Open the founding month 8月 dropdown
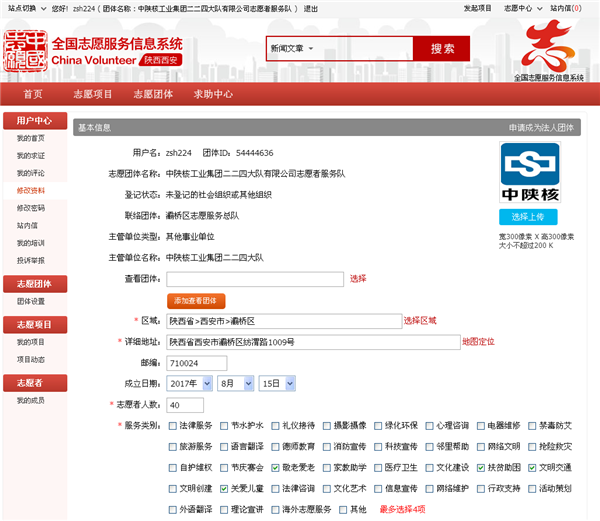The image size is (600, 521). (230, 383)
